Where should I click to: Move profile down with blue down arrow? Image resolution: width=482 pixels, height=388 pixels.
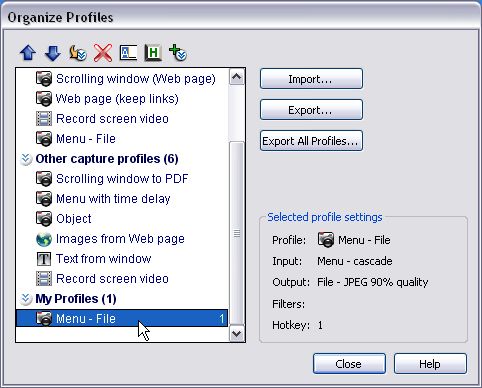53,53
